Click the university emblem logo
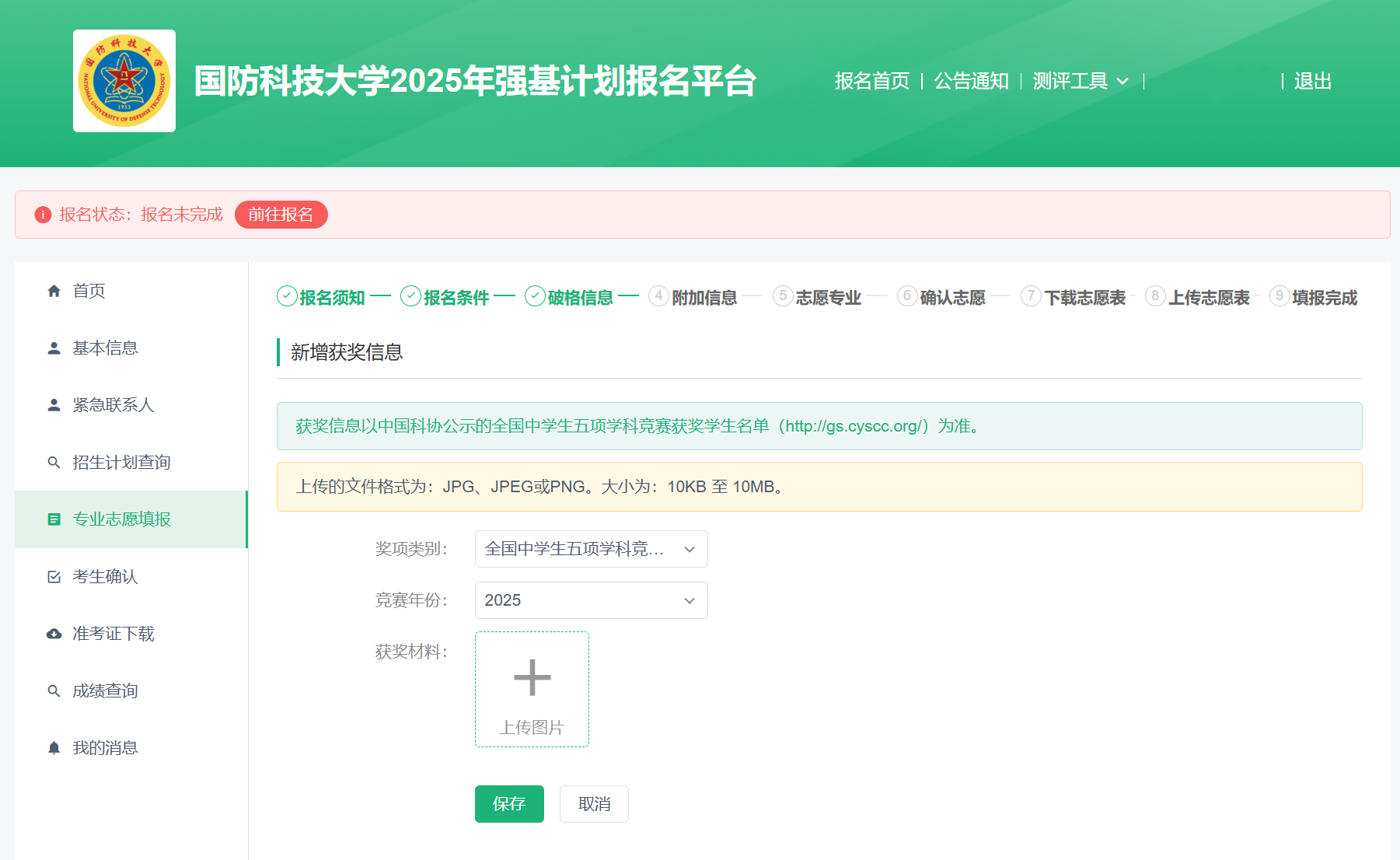 124,81
